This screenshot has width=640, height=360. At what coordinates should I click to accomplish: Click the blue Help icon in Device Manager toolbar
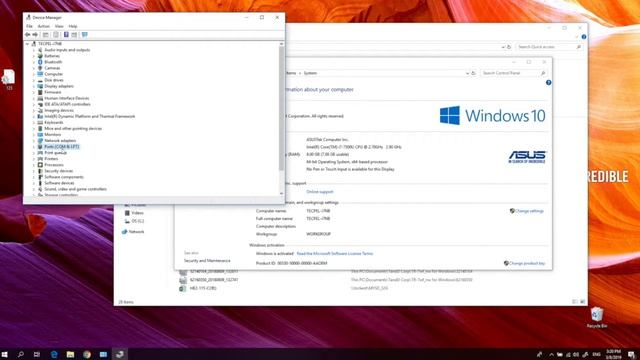click(x=66, y=35)
